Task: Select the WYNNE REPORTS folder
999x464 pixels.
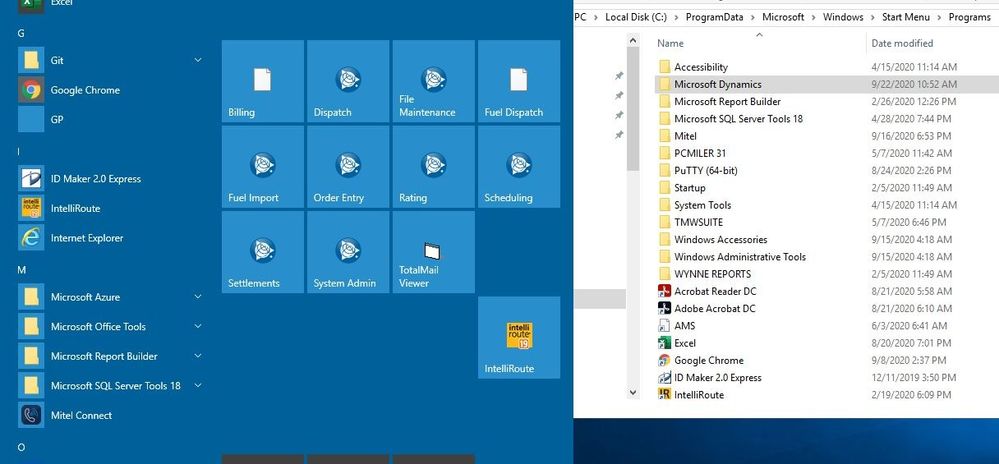Action: pyautogui.click(x=703, y=274)
